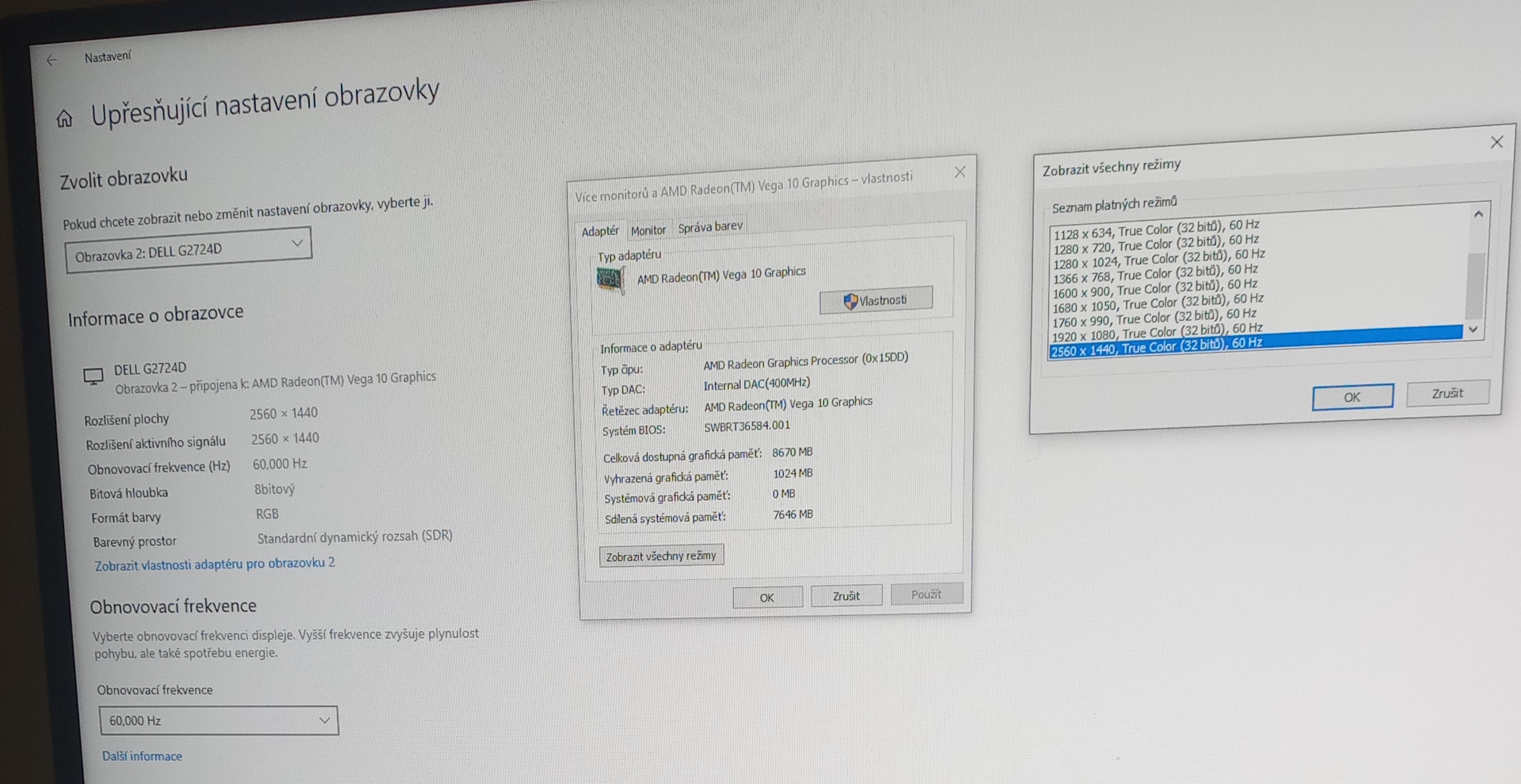
Task: Click the back arrow in Nastavení
Action: [x=51, y=60]
